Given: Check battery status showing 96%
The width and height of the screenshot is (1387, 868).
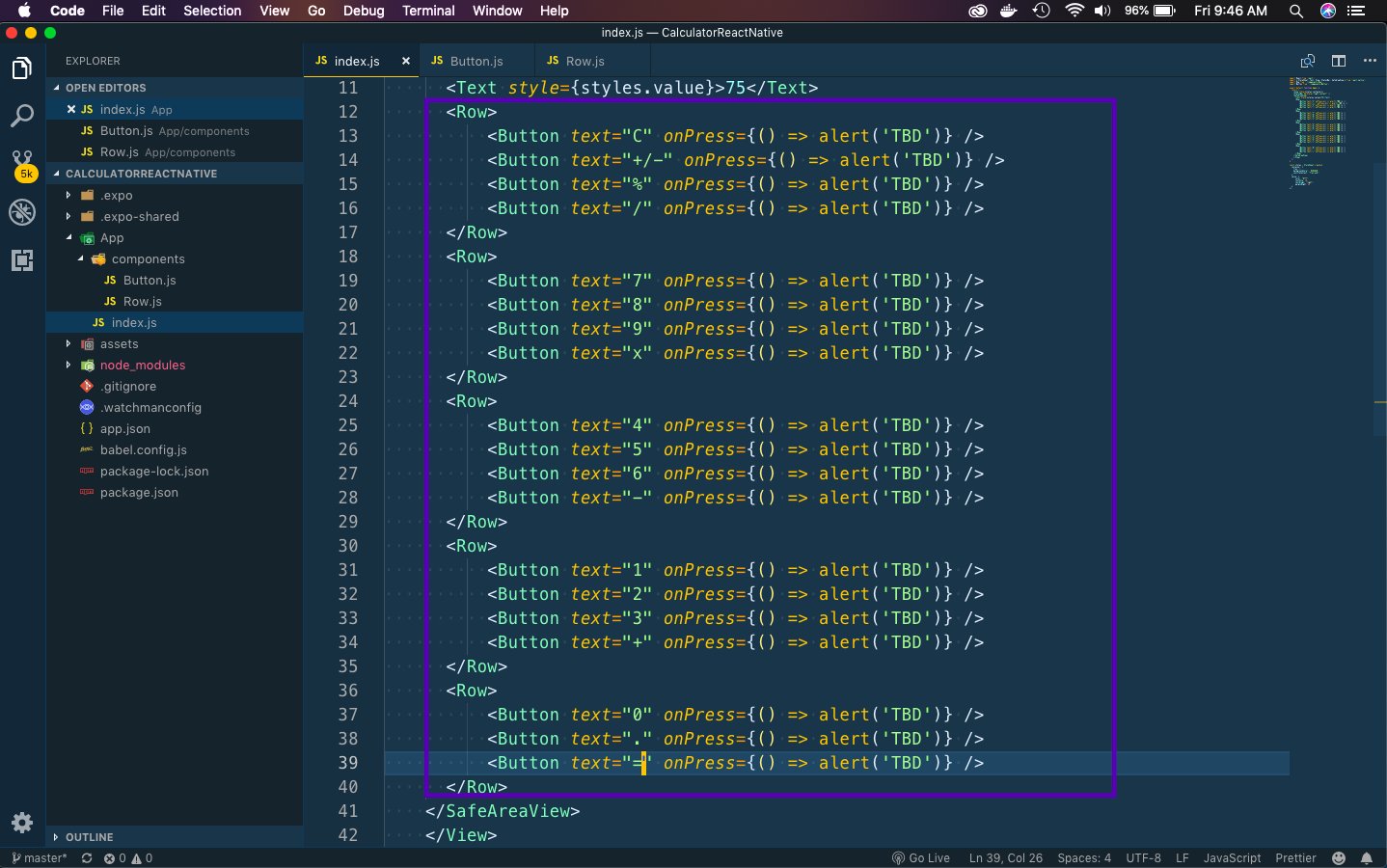Looking at the screenshot, I should tap(1150, 11).
